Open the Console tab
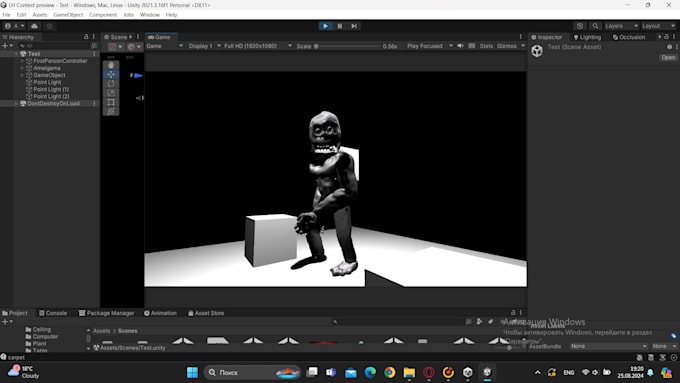The height and width of the screenshot is (383, 680). [x=53, y=313]
